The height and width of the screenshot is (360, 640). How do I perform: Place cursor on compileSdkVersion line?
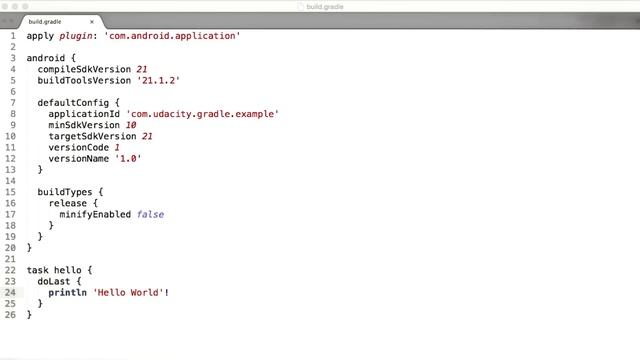[92, 69]
